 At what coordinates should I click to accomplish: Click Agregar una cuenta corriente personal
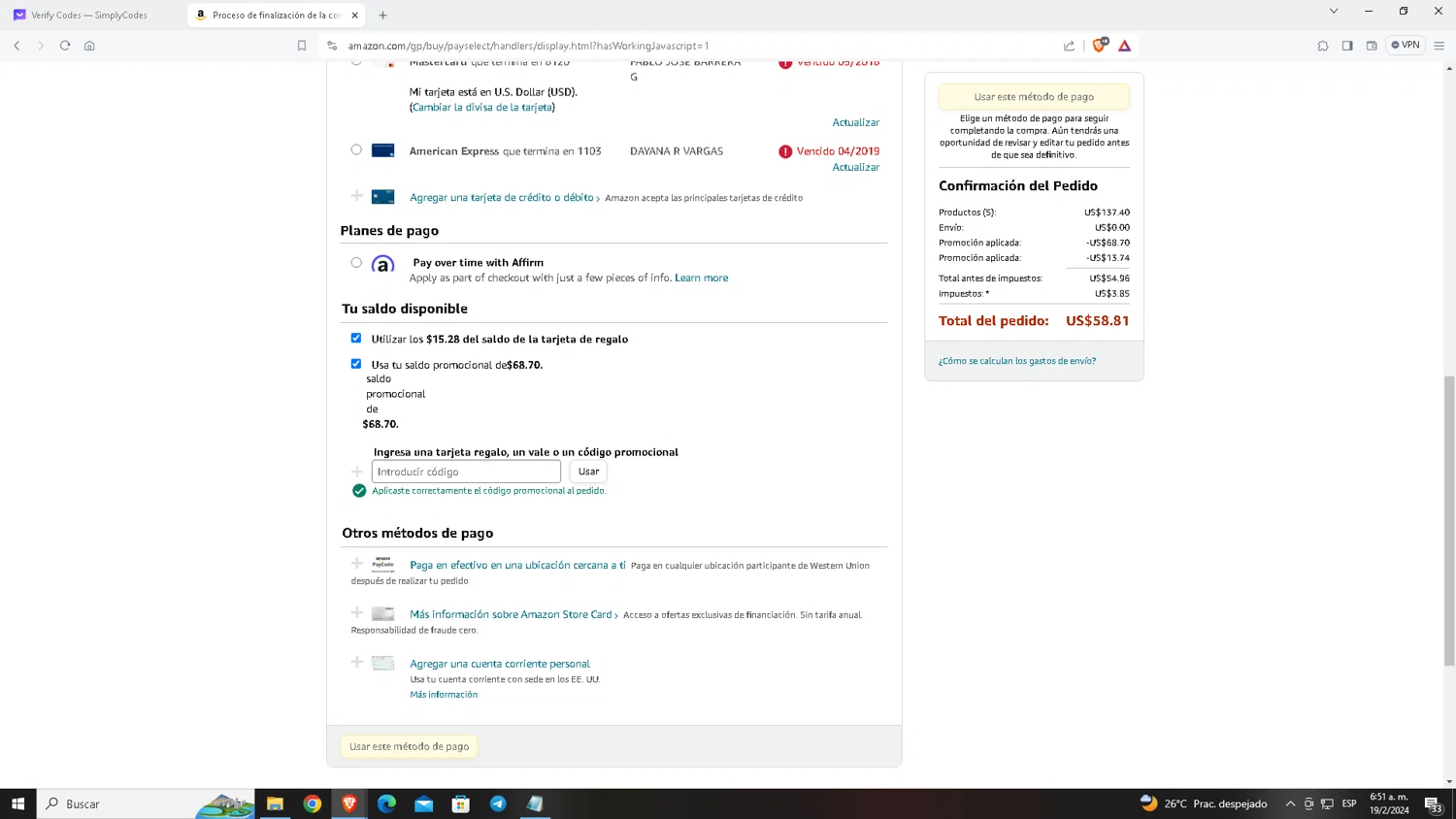[x=500, y=664]
